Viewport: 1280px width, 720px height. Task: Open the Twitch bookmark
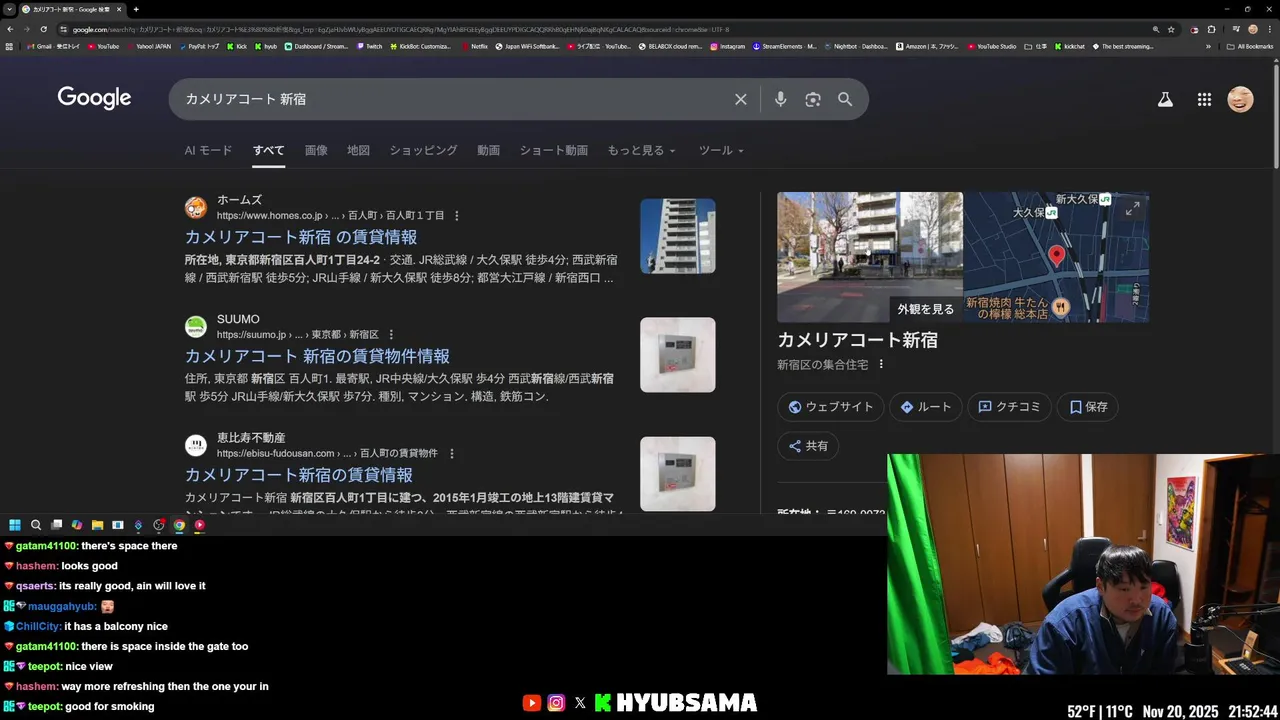click(x=369, y=46)
